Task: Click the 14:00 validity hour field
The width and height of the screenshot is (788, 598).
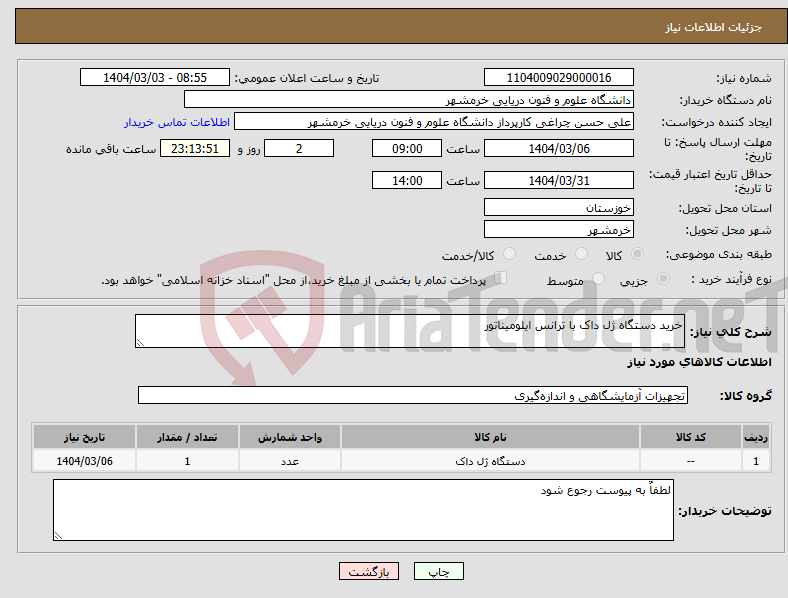Action: pyautogui.click(x=407, y=180)
